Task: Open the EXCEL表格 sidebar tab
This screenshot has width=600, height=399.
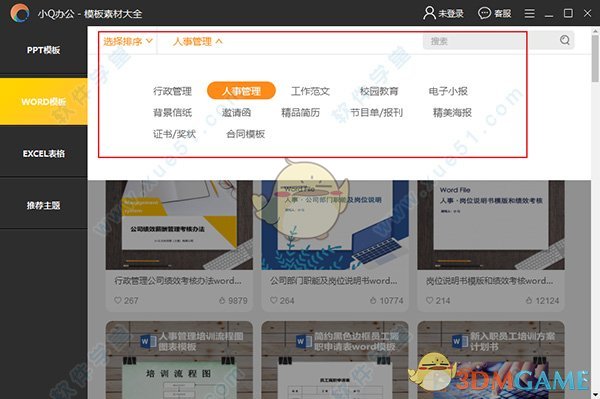Action: 44,153
